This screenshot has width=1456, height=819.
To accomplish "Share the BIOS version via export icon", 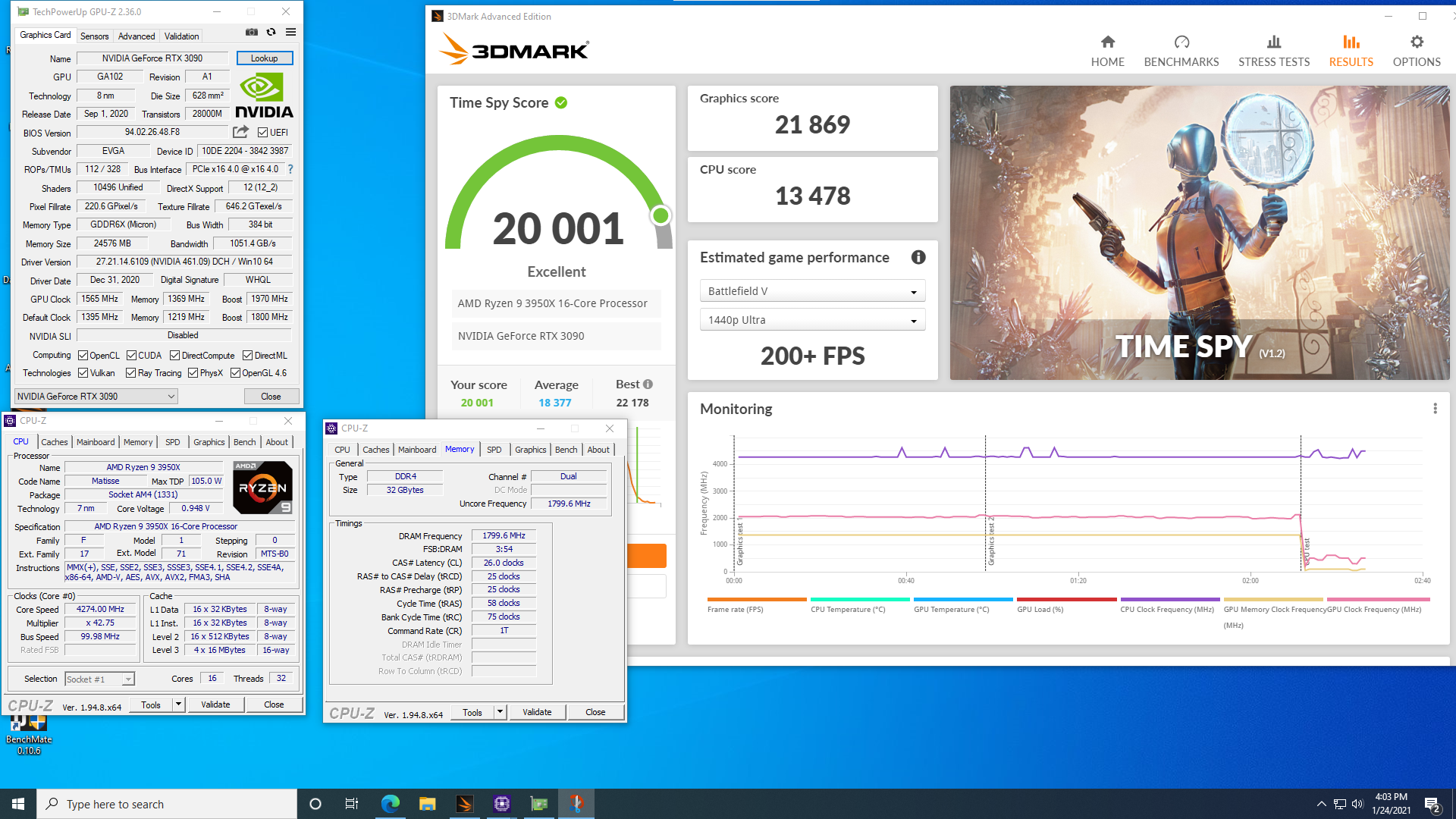I will 240,132.
